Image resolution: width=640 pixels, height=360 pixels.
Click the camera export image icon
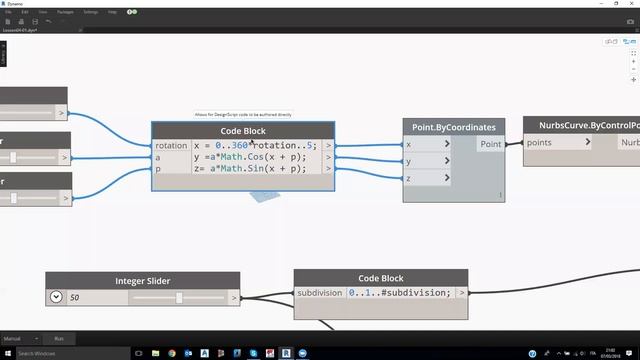pos(630,22)
